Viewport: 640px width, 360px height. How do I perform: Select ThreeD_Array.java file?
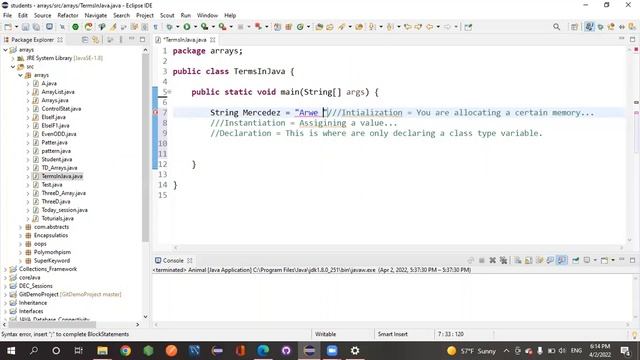[x=63, y=193]
